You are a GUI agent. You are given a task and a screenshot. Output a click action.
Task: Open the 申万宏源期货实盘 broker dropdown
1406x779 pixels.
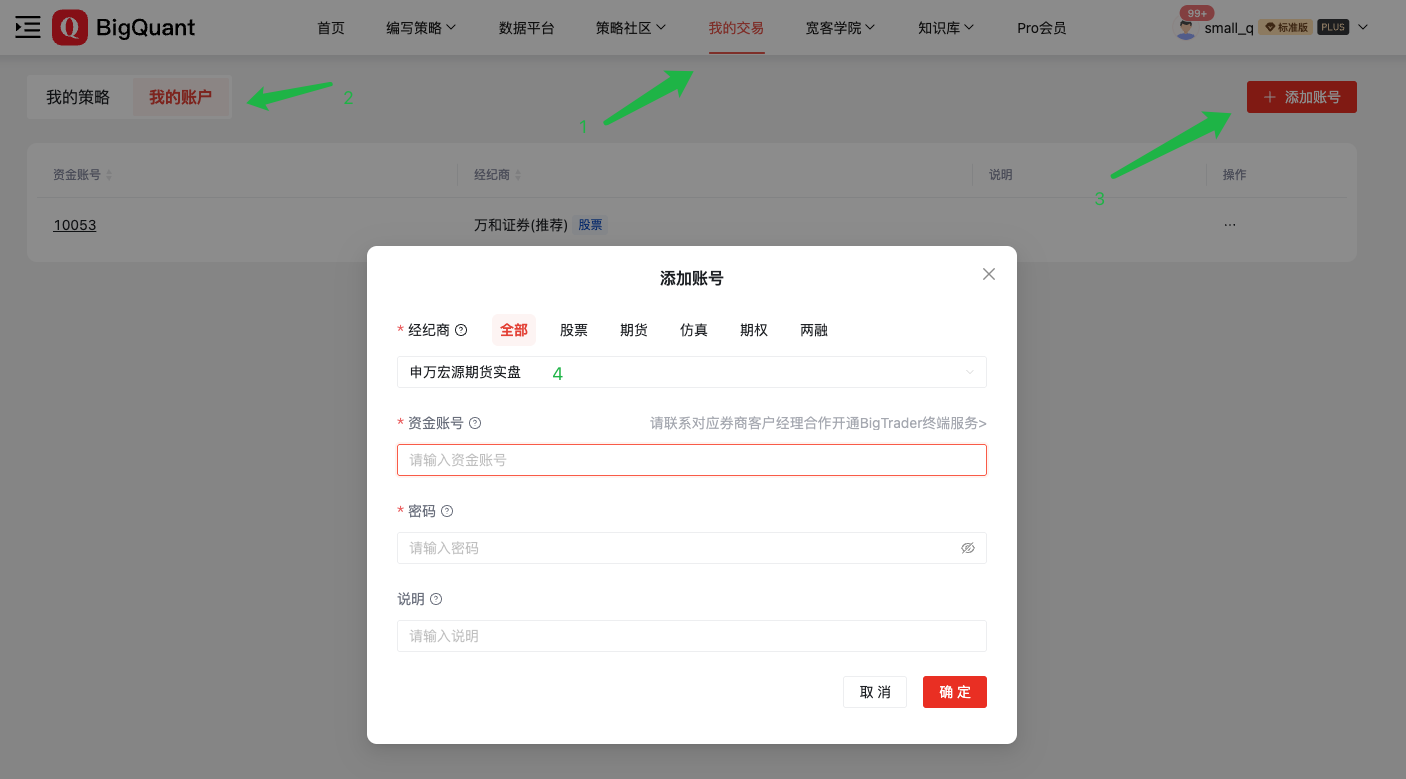[x=691, y=372]
